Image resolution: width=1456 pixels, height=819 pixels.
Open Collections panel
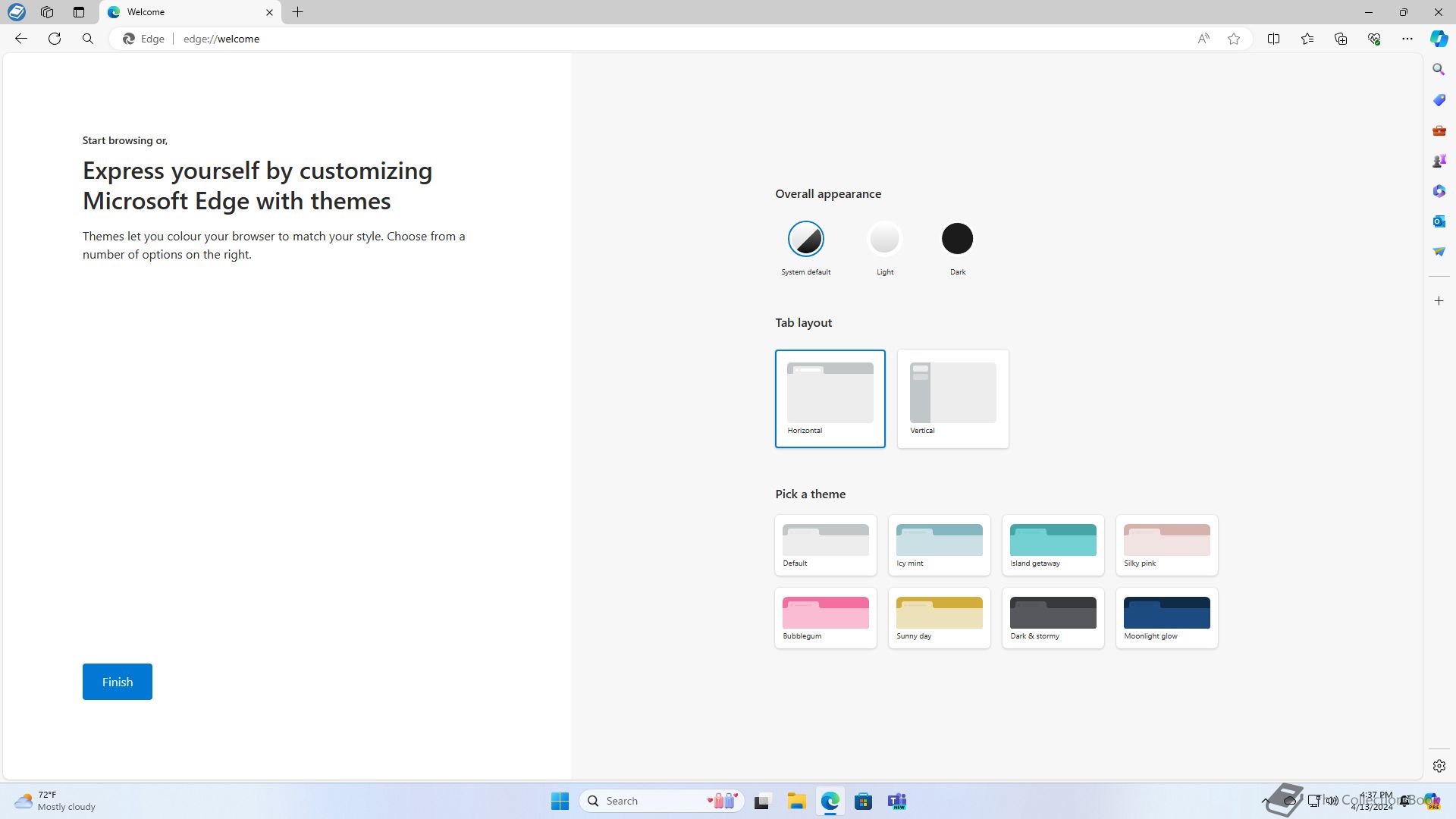[1341, 39]
